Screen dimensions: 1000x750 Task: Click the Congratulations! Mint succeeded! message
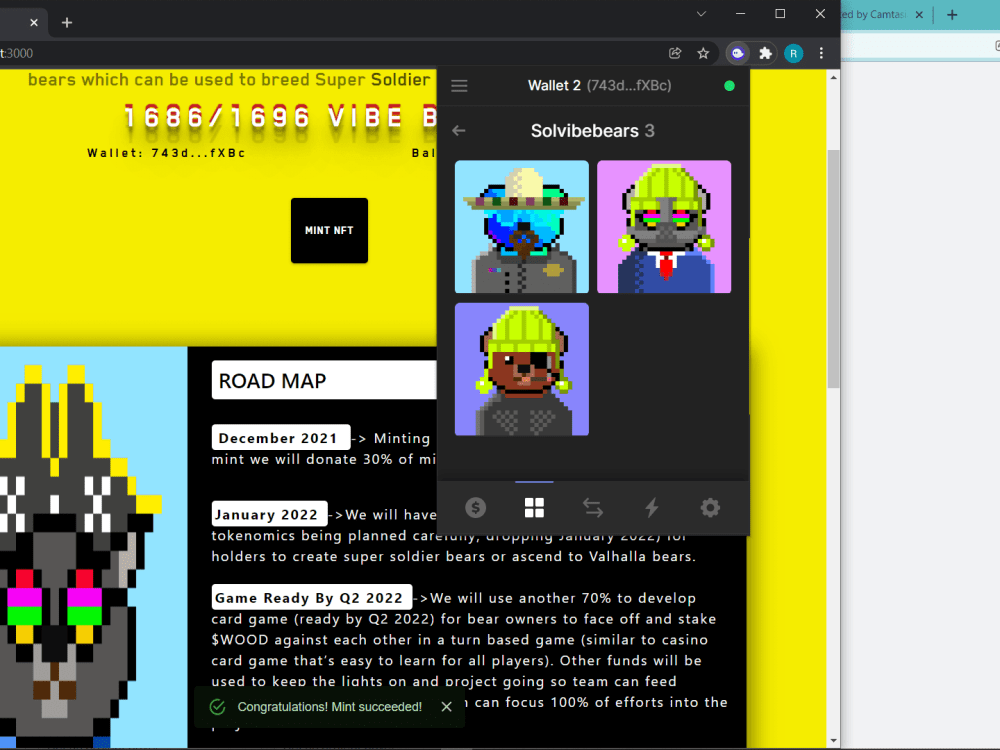click(x=330, y=707)
